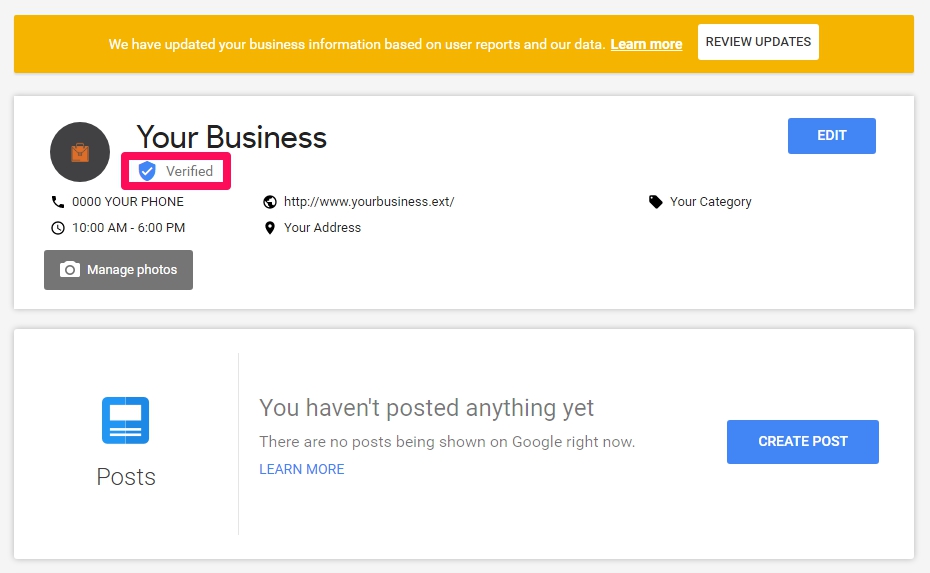Screen dimensions: 930x573
Task: Click the camera icon on Manage photos
Action: point(69,270)
